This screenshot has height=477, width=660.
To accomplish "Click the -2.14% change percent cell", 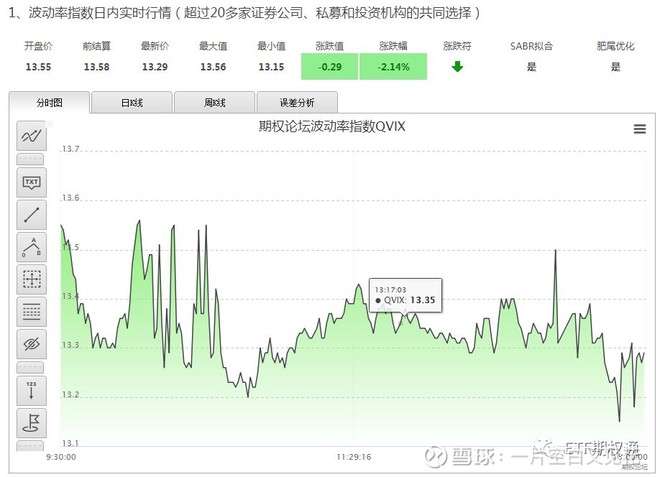I will (x=393, y=67).
